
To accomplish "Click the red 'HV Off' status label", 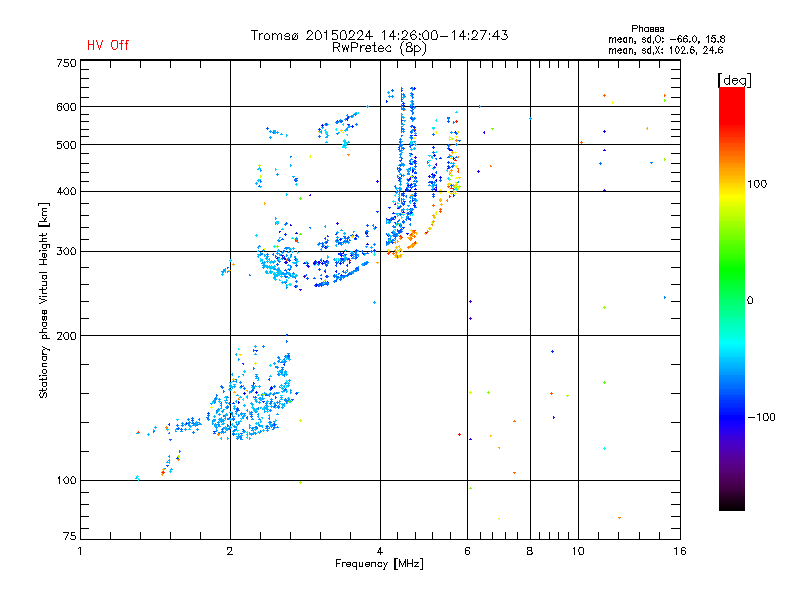I will (x=108, y=45).
